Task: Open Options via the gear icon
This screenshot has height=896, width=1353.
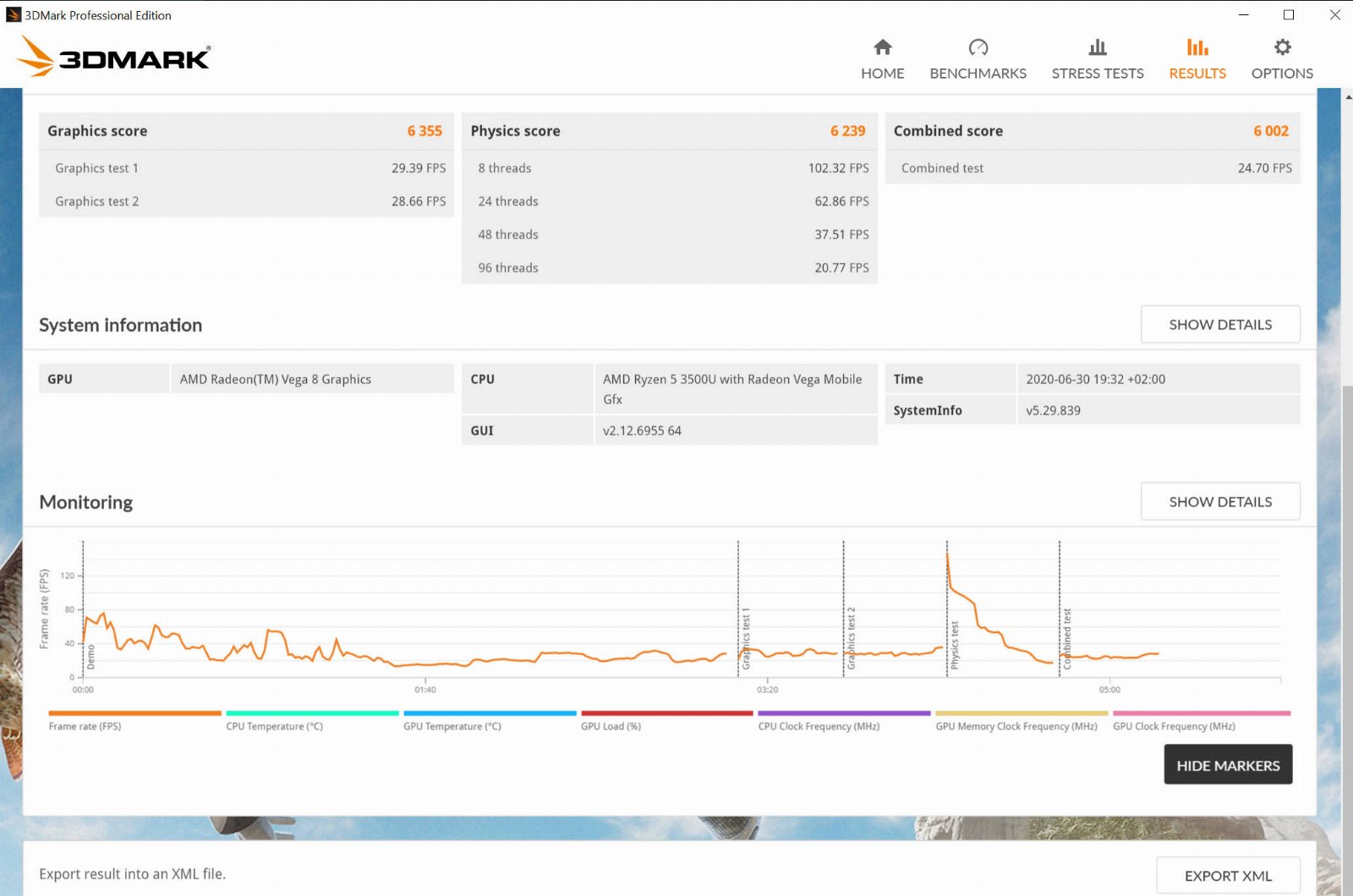Action: [x=1282, y=47]
